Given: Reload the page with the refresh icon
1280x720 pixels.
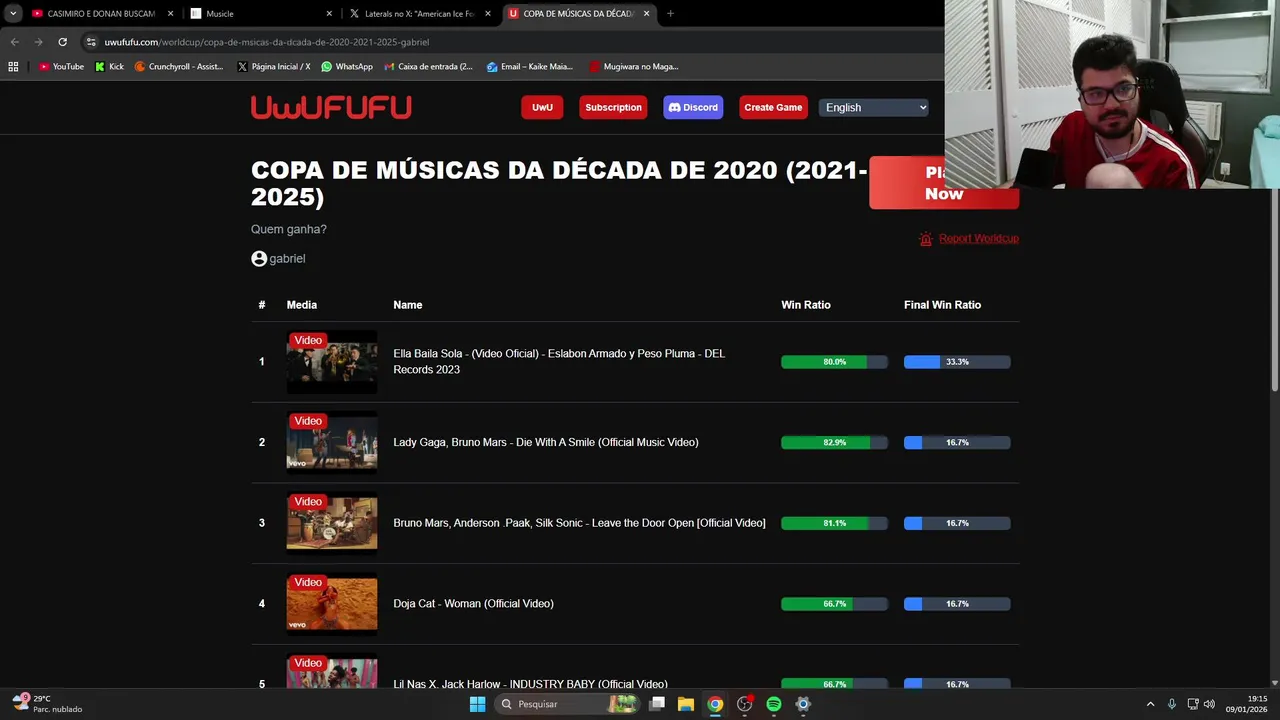Looking at the screenshot, I should 62,42.
